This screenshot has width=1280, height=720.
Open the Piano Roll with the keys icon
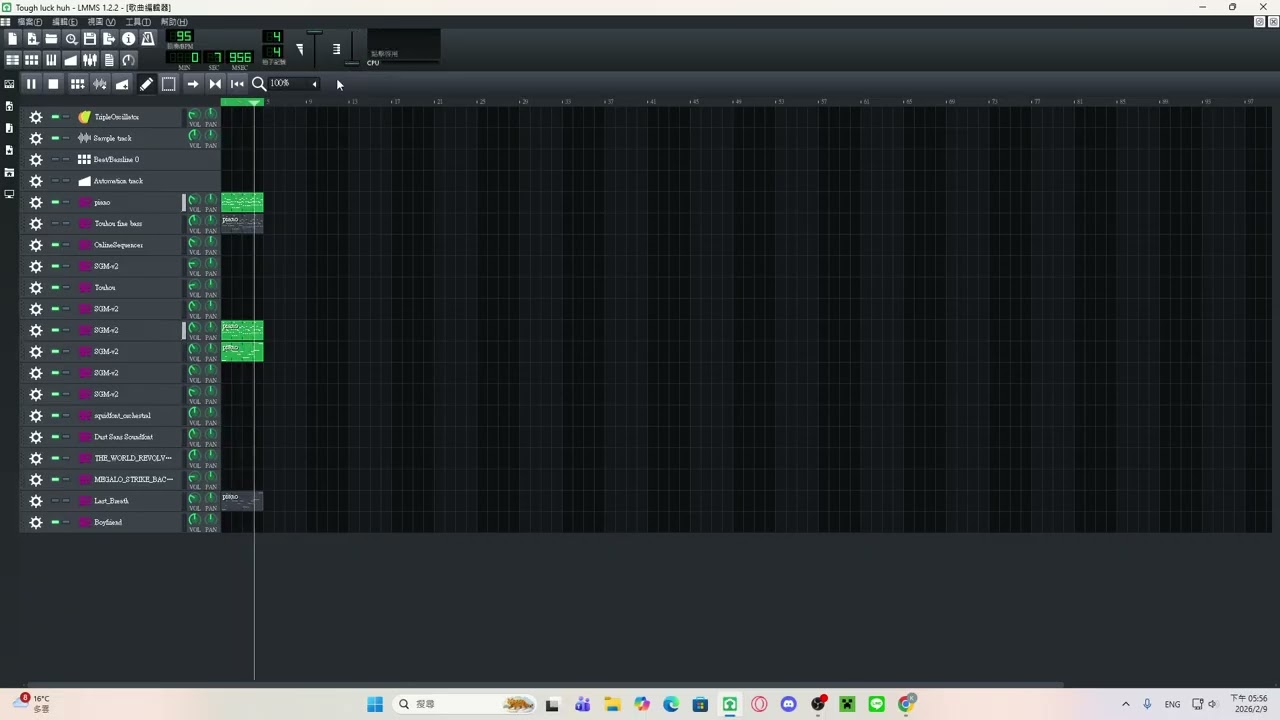point(51,60)
